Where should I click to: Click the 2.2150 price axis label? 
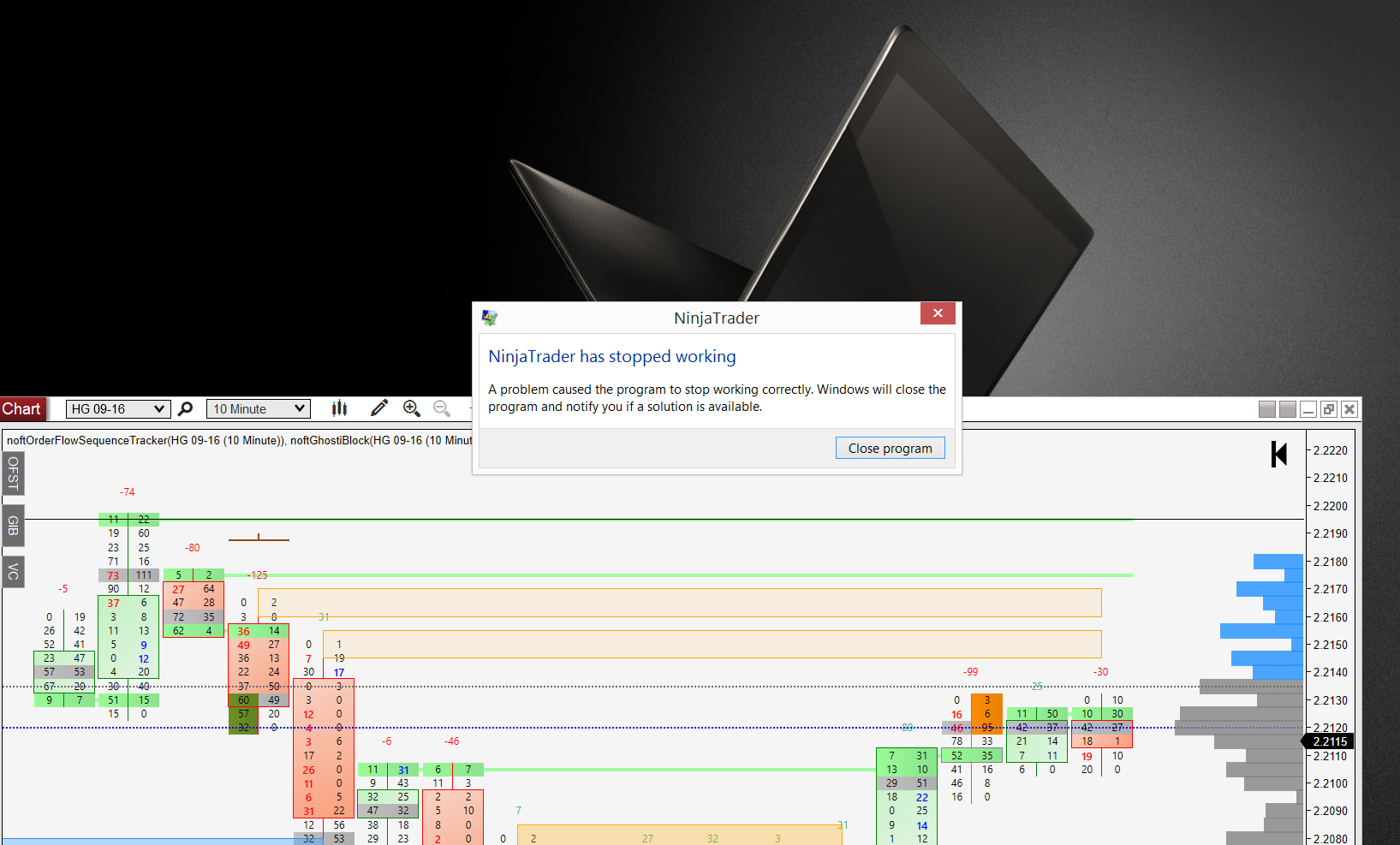point(1331,645)
